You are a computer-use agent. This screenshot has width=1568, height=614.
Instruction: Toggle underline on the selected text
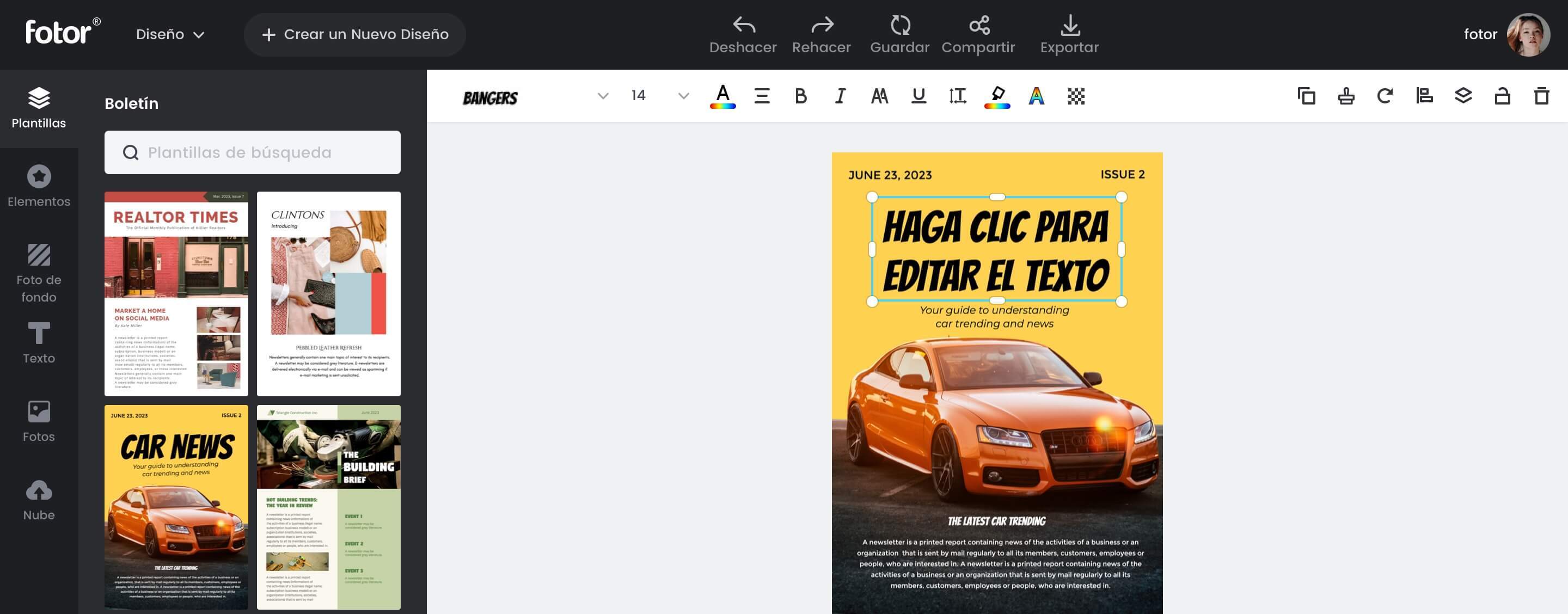[918, 96]
